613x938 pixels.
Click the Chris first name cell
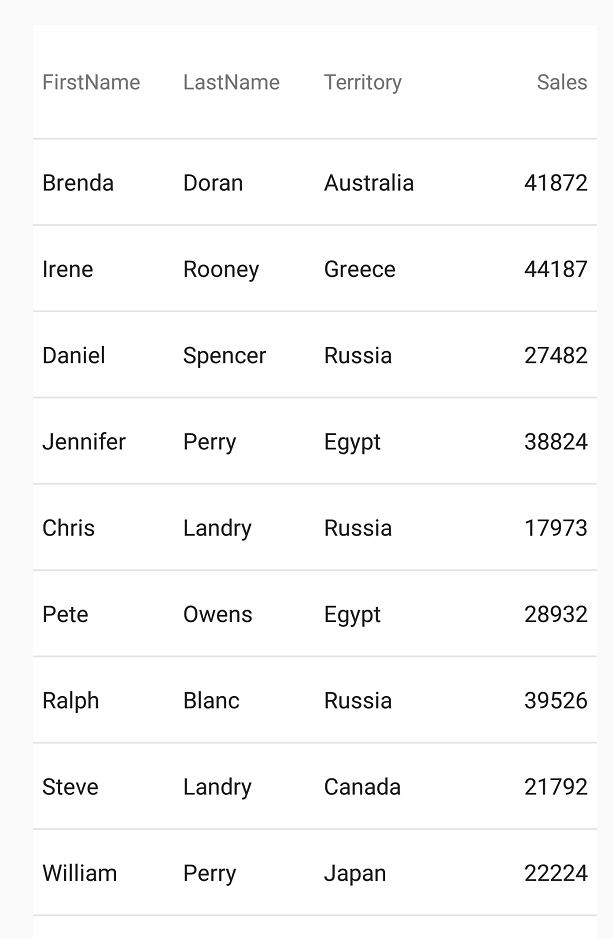[69, 528]
